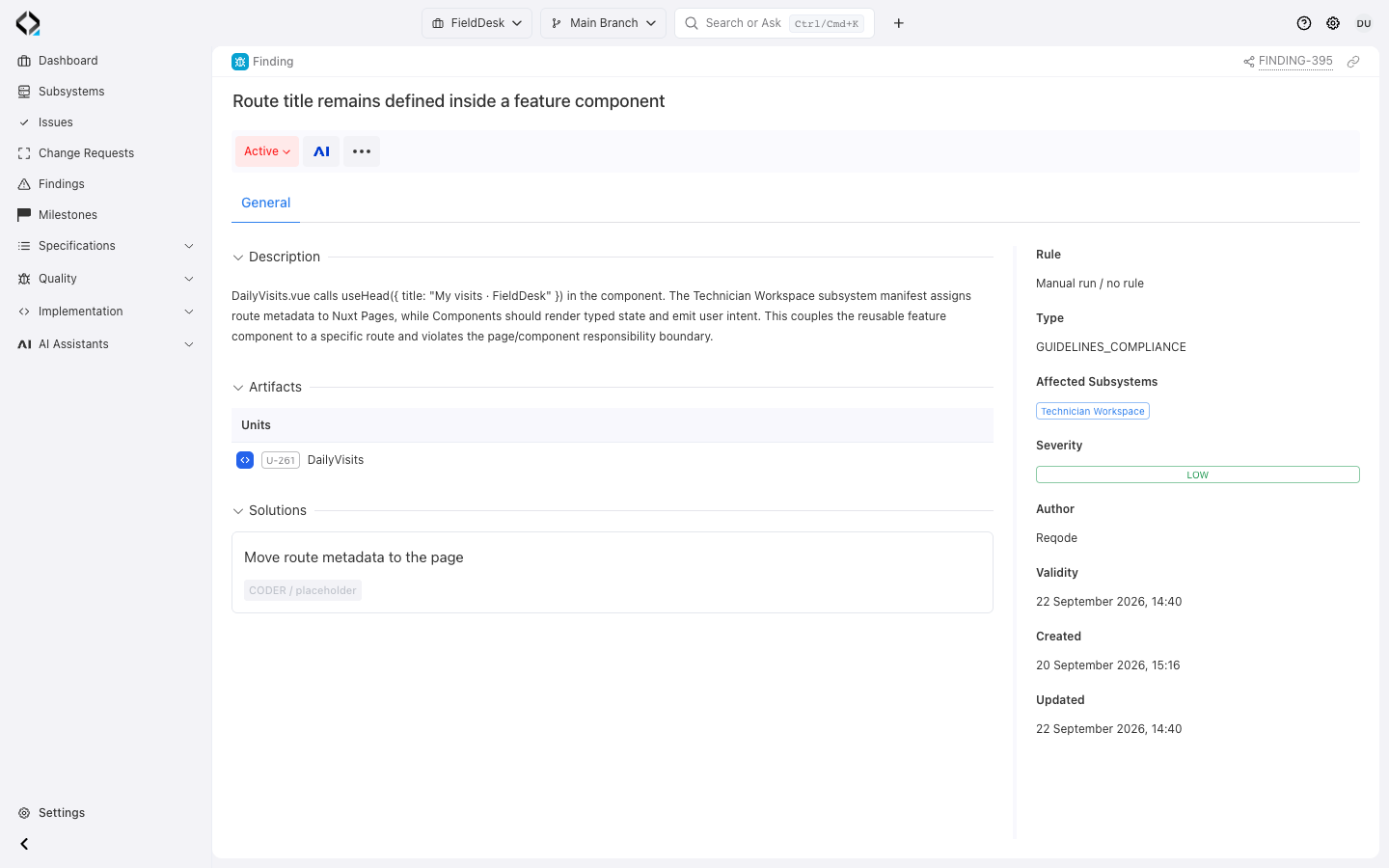Expand the AI Assistants sidebar chevron

[x=189, y=344]
